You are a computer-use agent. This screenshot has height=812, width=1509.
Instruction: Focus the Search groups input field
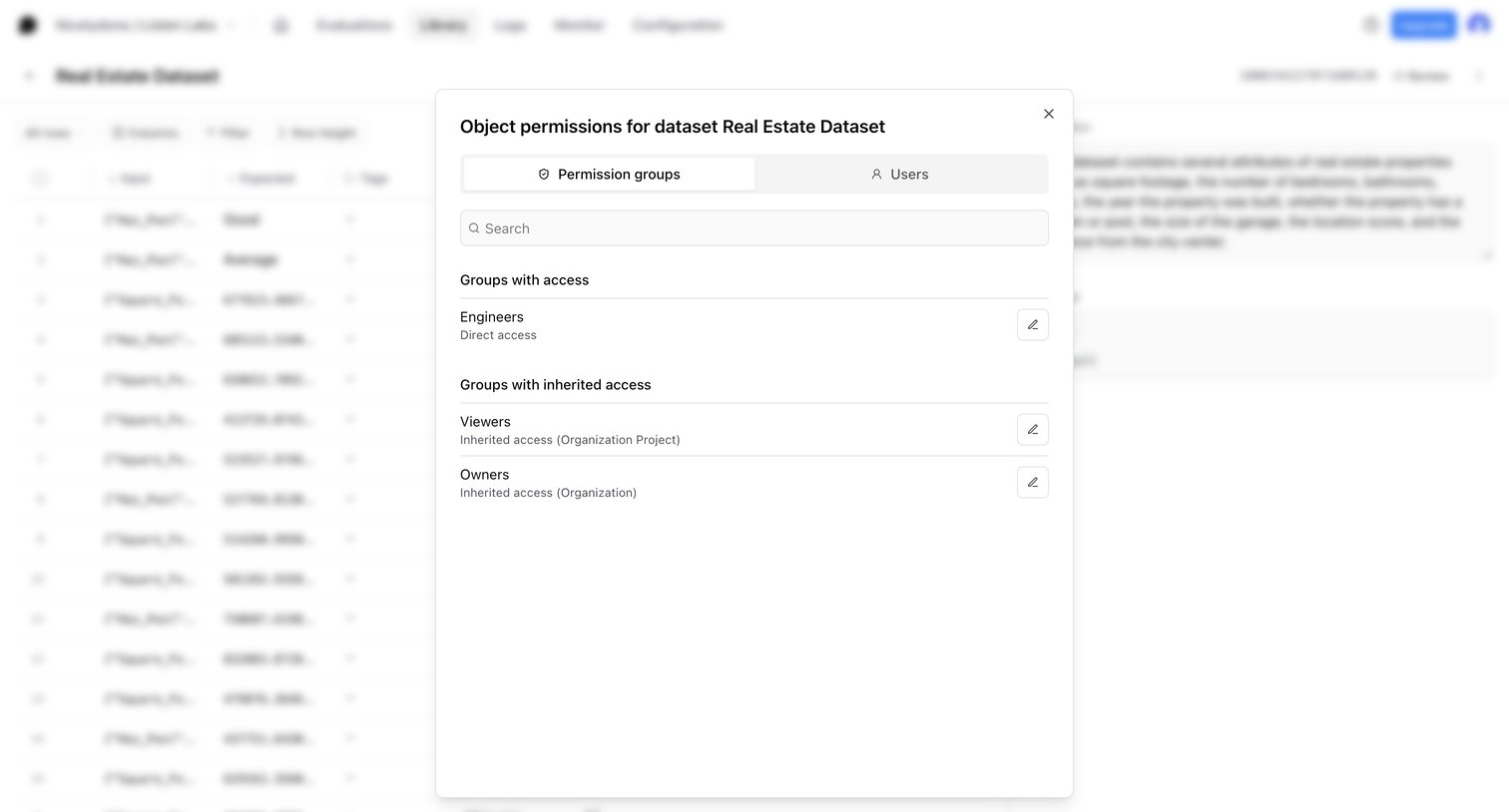[x=754, y=228]
